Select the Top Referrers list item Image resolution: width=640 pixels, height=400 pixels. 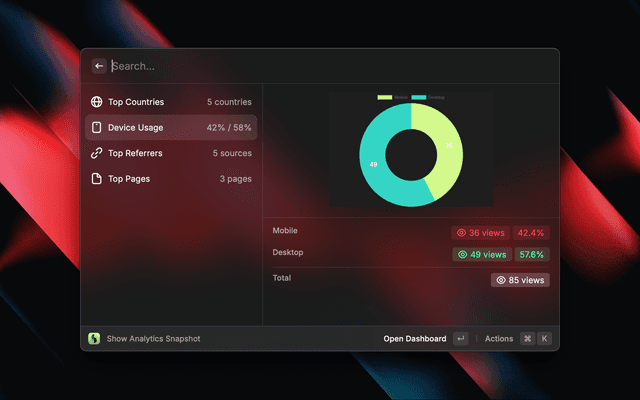tap(170, 154)
